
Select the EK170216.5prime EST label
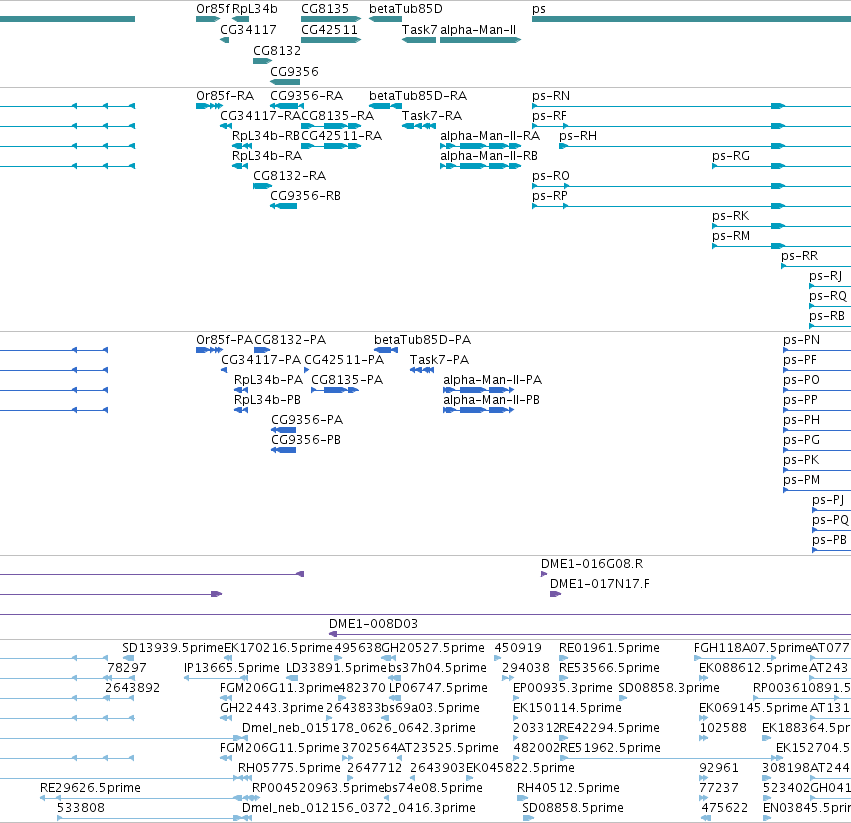point(278,648)
